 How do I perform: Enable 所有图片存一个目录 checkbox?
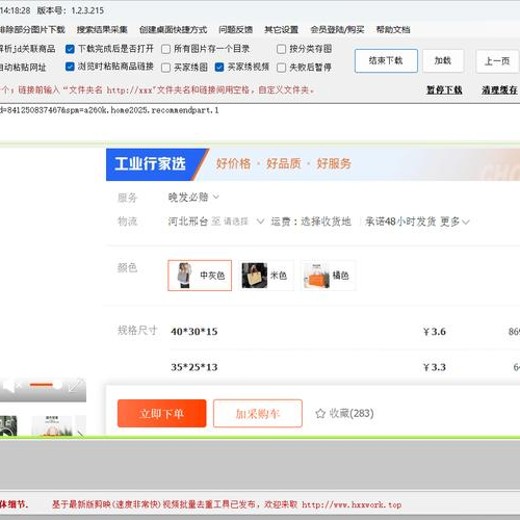coord(166,49)
